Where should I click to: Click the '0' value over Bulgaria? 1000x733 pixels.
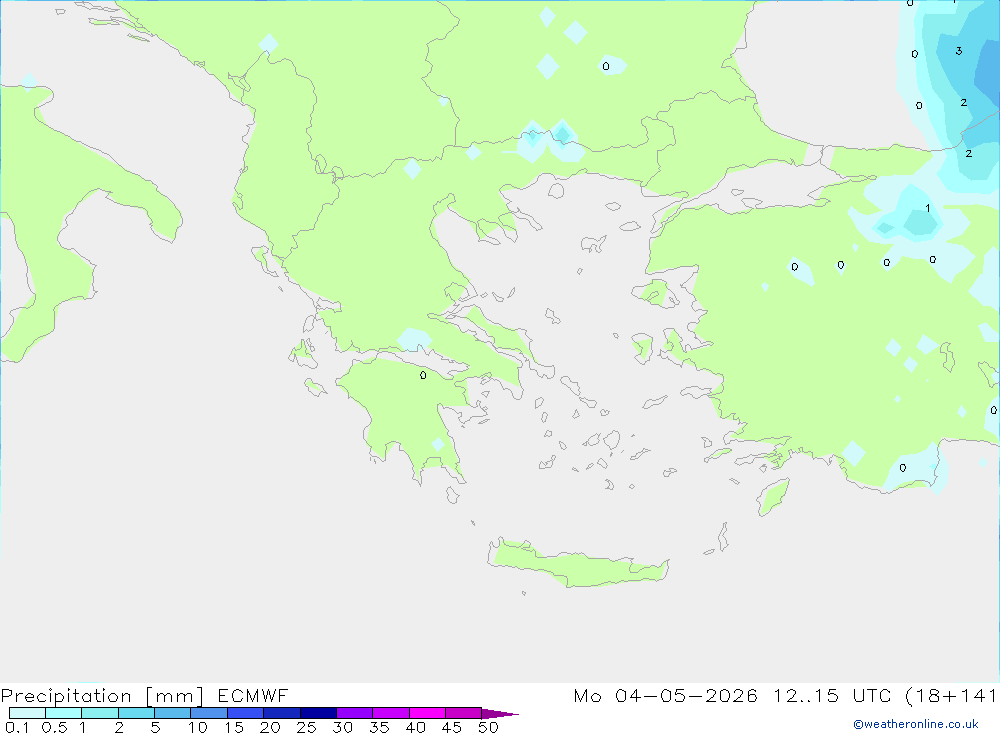click(x=606, y=66)
